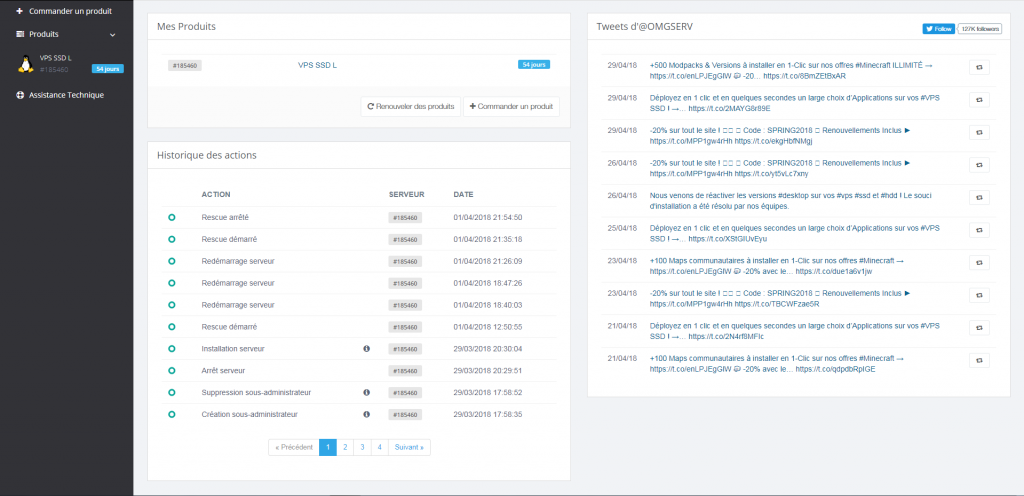Click info icon beside Création sous-administrateur
Viewport: 1024px width, 496px height.
tap(366, 414)
